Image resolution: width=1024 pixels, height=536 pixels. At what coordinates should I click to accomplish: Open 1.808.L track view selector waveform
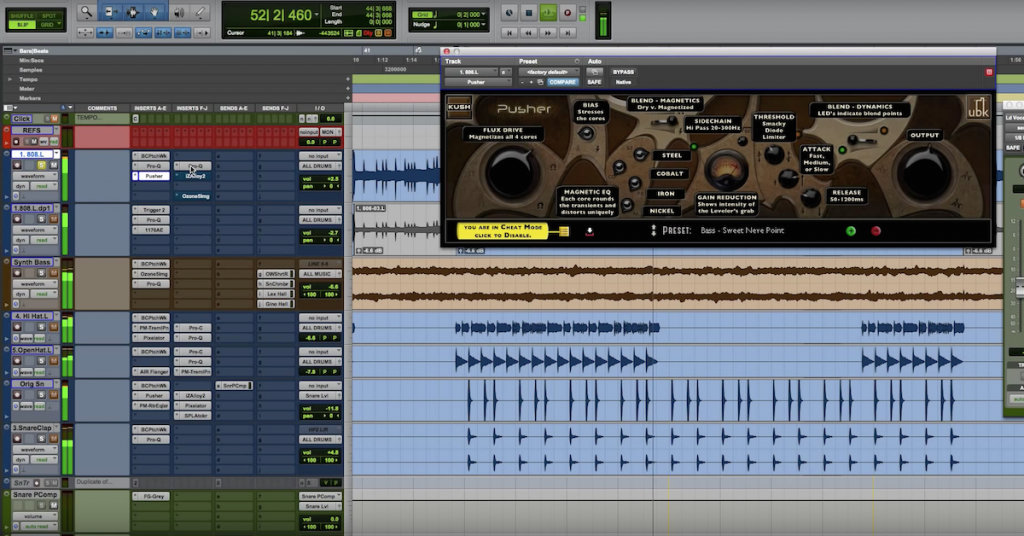(x=35, y=176)
